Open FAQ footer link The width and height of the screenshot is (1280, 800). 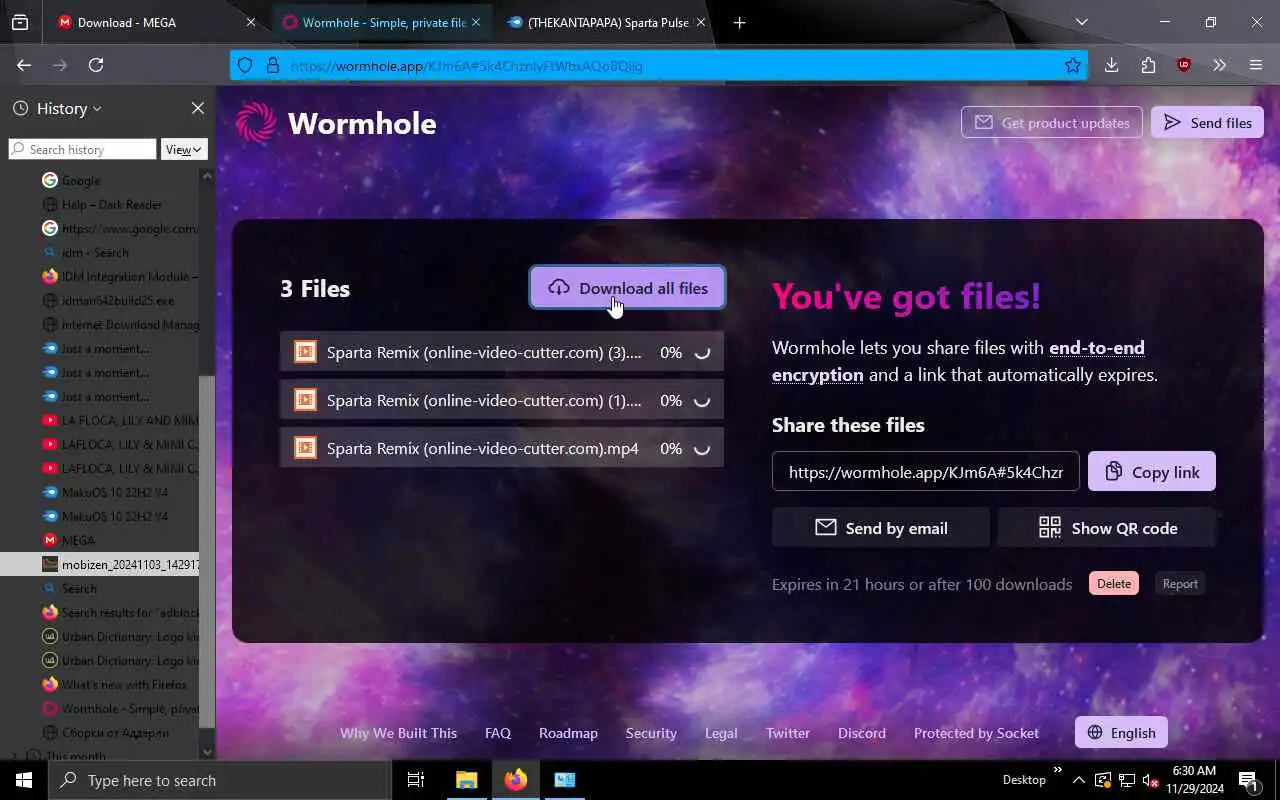click(x=498, y=733)
